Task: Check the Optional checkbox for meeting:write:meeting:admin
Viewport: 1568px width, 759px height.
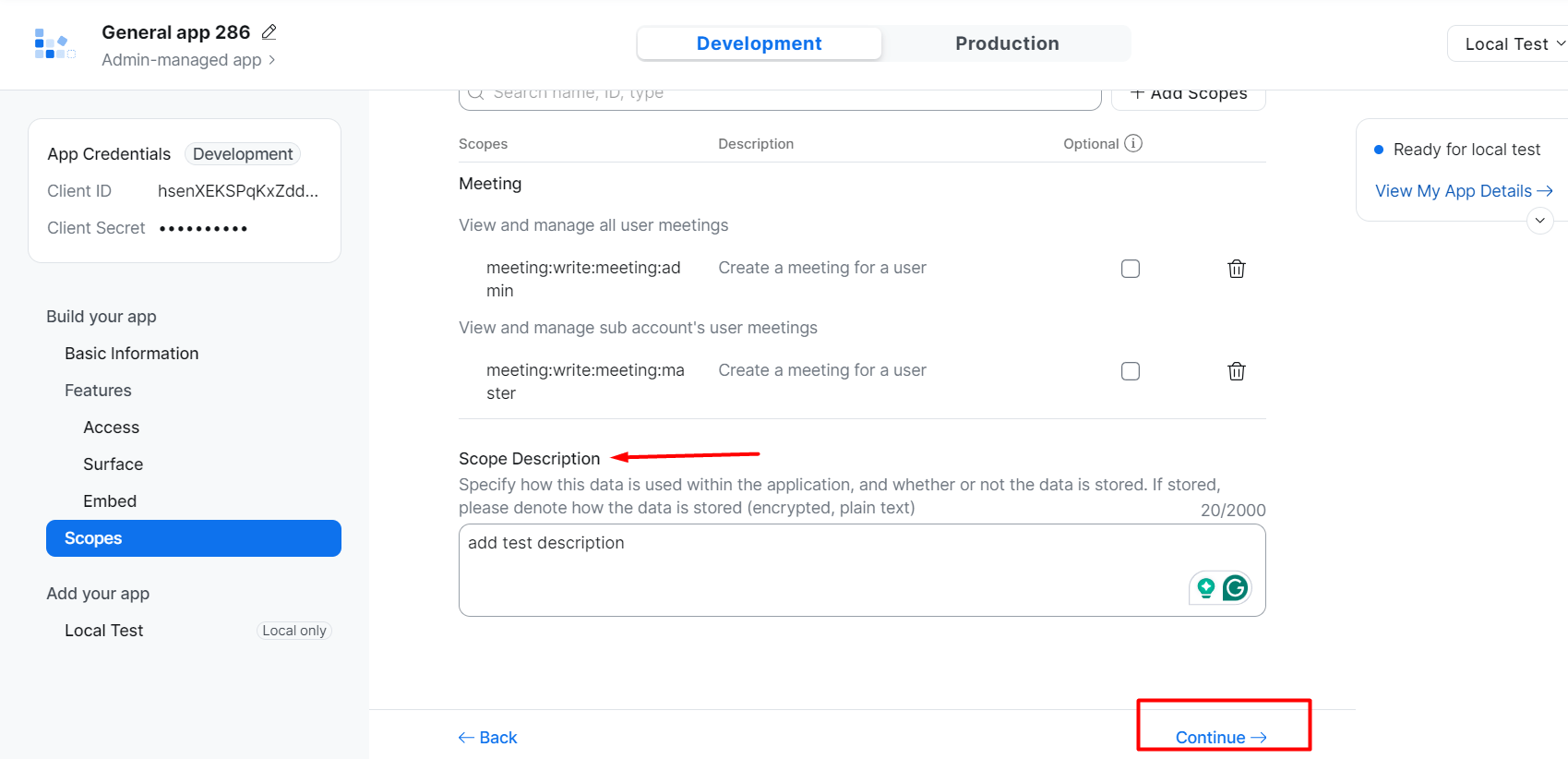Action: coord(1131,268)
